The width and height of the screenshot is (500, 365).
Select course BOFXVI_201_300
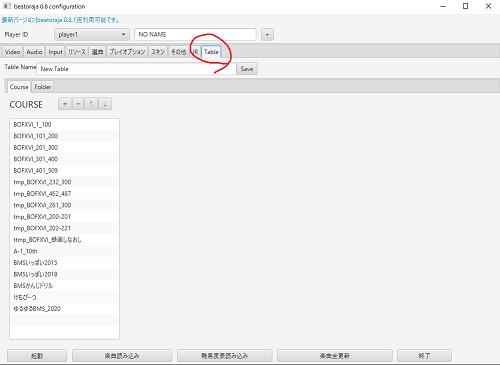click(64, 147)
